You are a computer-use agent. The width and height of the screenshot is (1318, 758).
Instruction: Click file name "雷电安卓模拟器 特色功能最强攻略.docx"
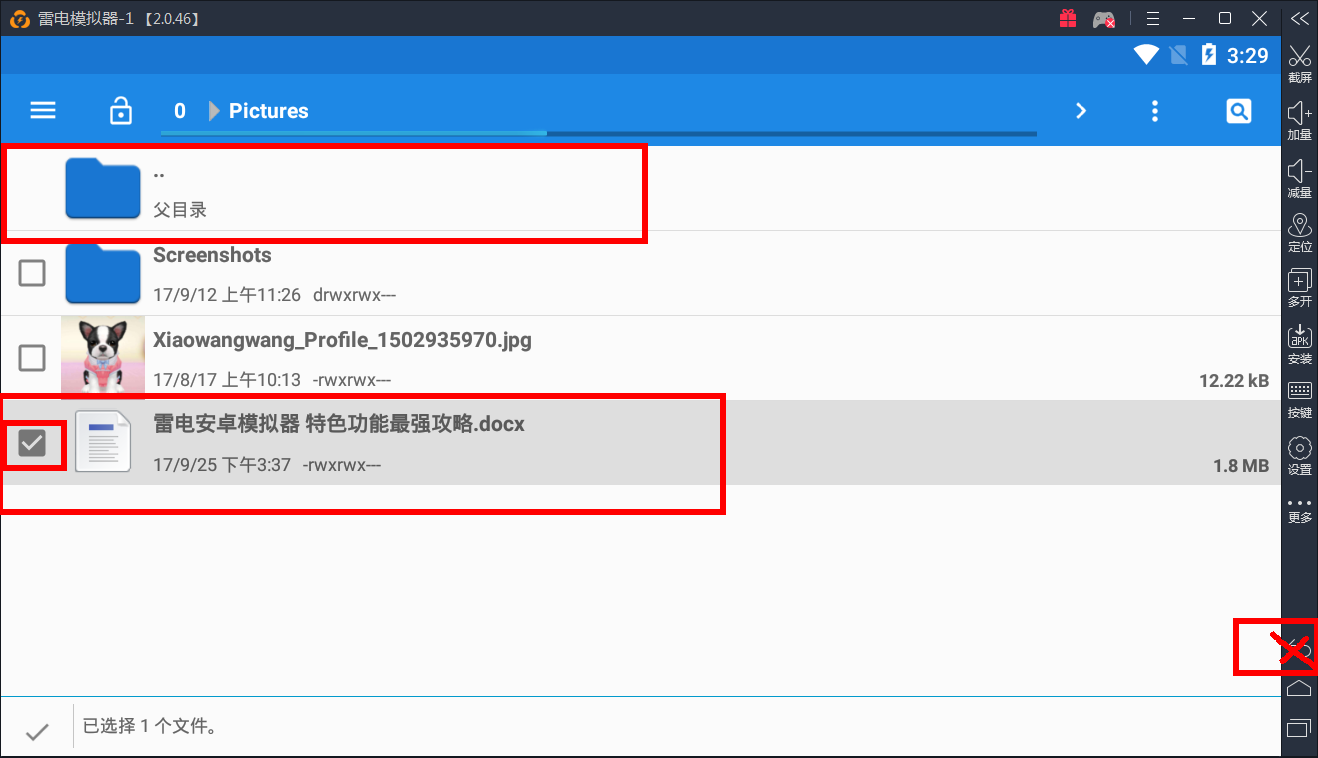coord(339,424)
